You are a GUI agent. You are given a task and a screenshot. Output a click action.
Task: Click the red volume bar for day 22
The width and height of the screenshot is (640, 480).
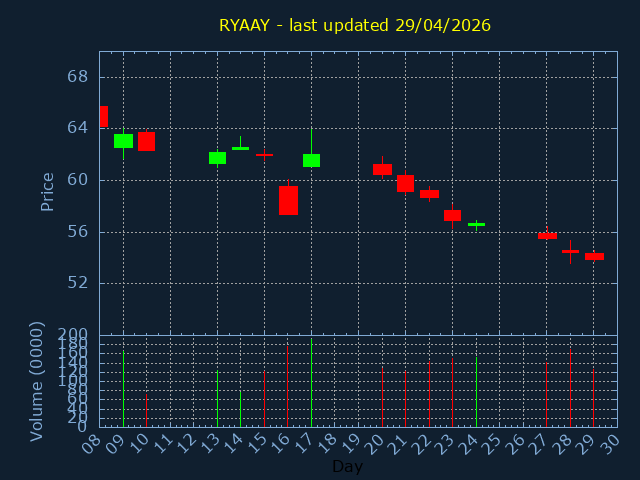click(x=429, y=394)
